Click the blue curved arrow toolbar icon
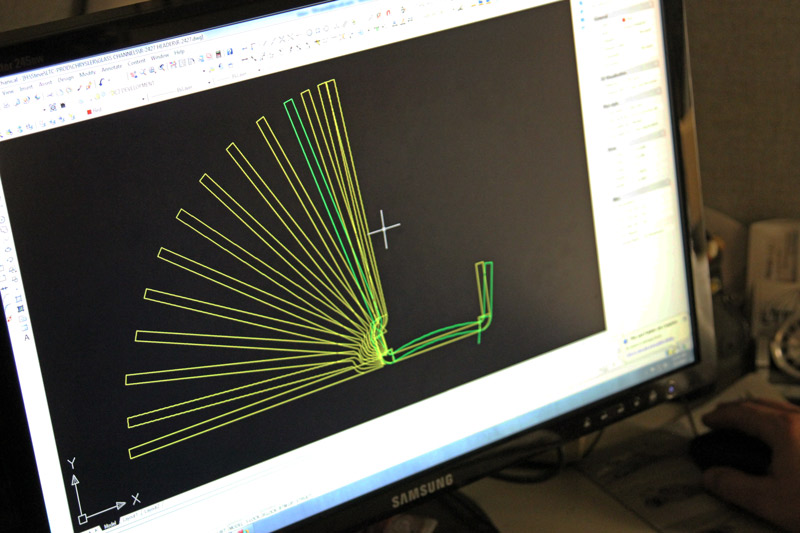This screenshot has height=533, width=800. 101,82
